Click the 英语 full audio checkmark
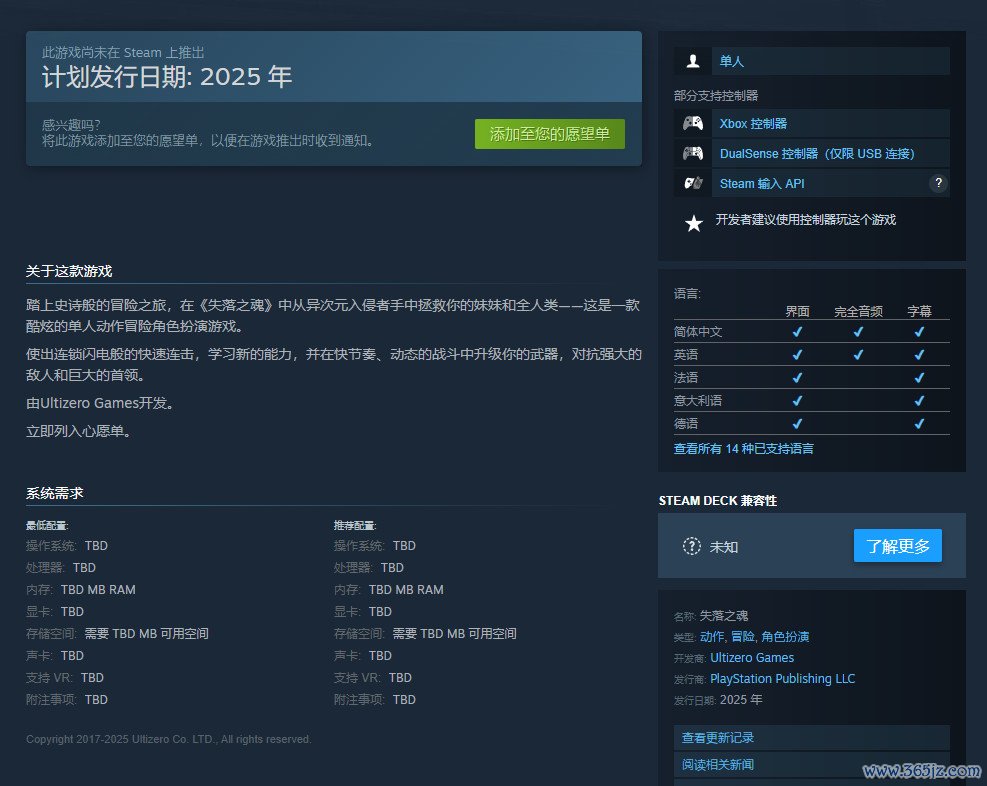The height and width of the screenshot is (786, 987). pyautogui.click(x=858, y=355)
